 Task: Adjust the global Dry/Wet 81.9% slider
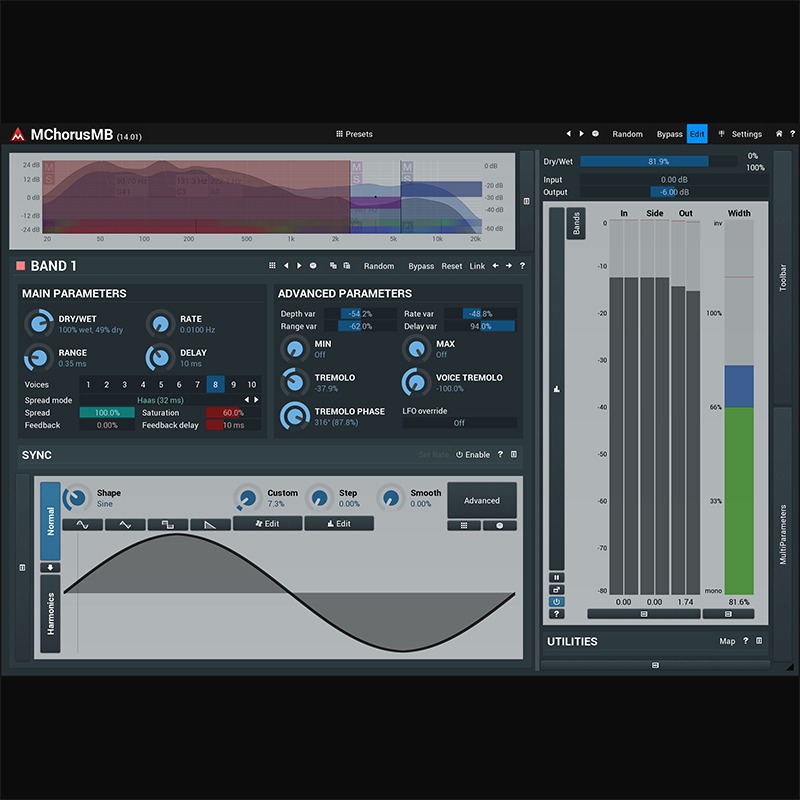coord(659,161)
